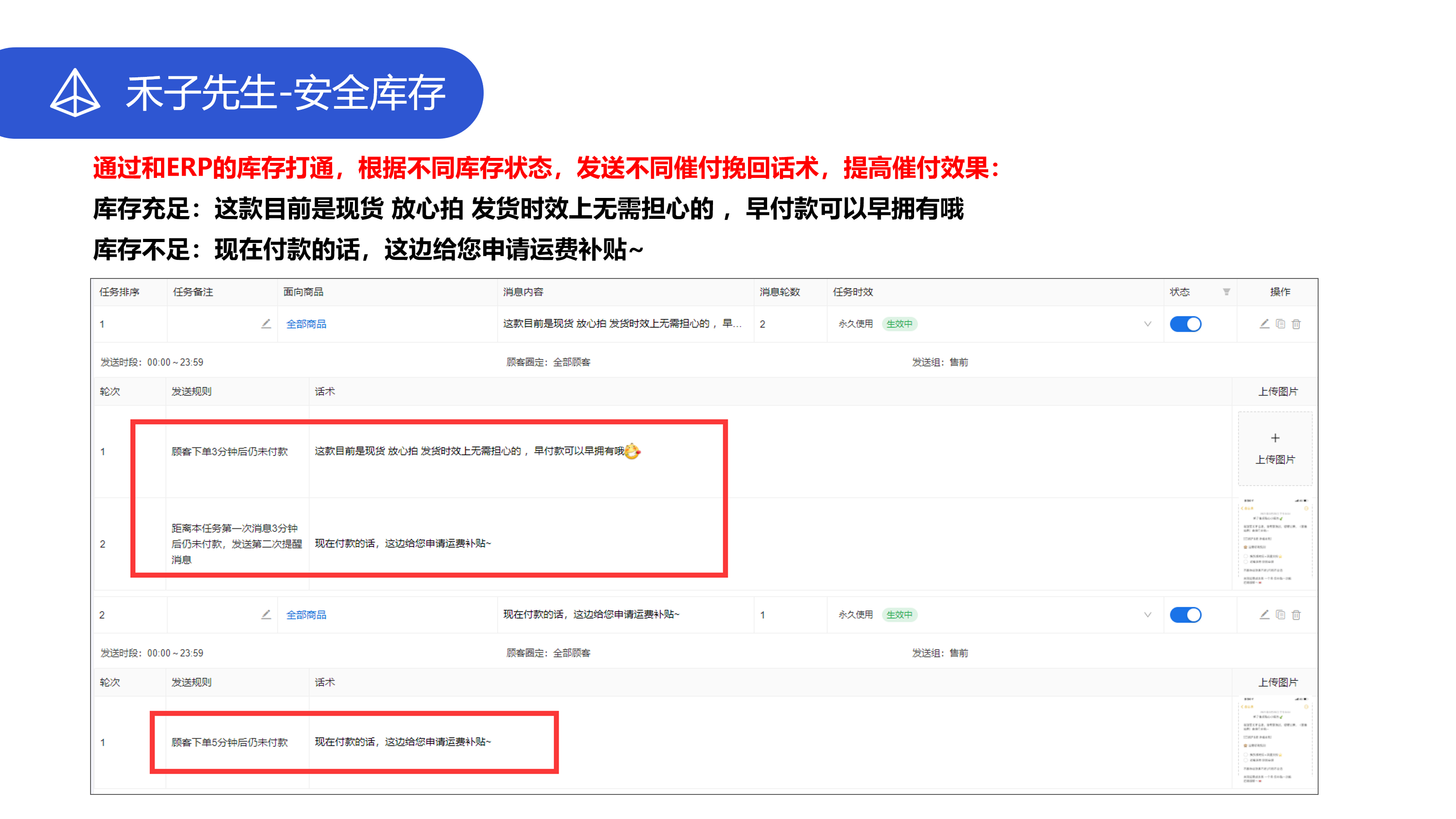
Task: Edit task 2 remark with pencil icon
Action: pyautogui.click(x=266, y=614)
